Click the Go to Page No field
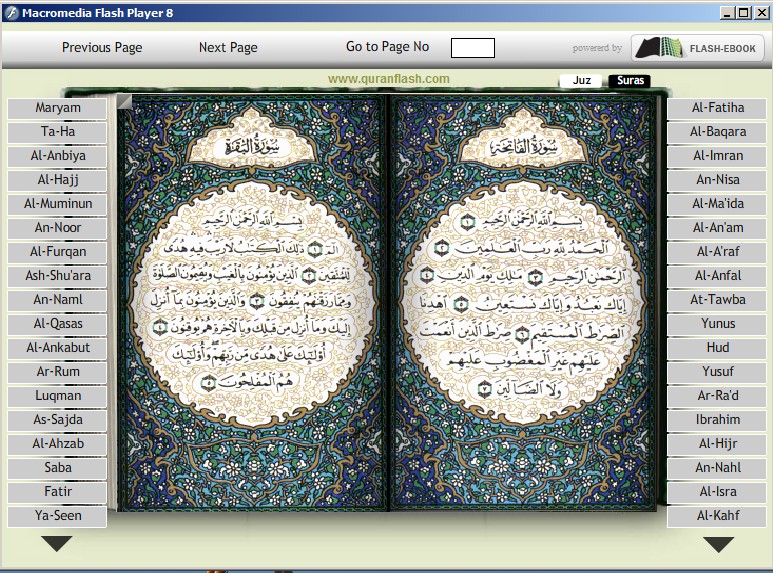Screen dimensions: 773x573 point(473,48)
